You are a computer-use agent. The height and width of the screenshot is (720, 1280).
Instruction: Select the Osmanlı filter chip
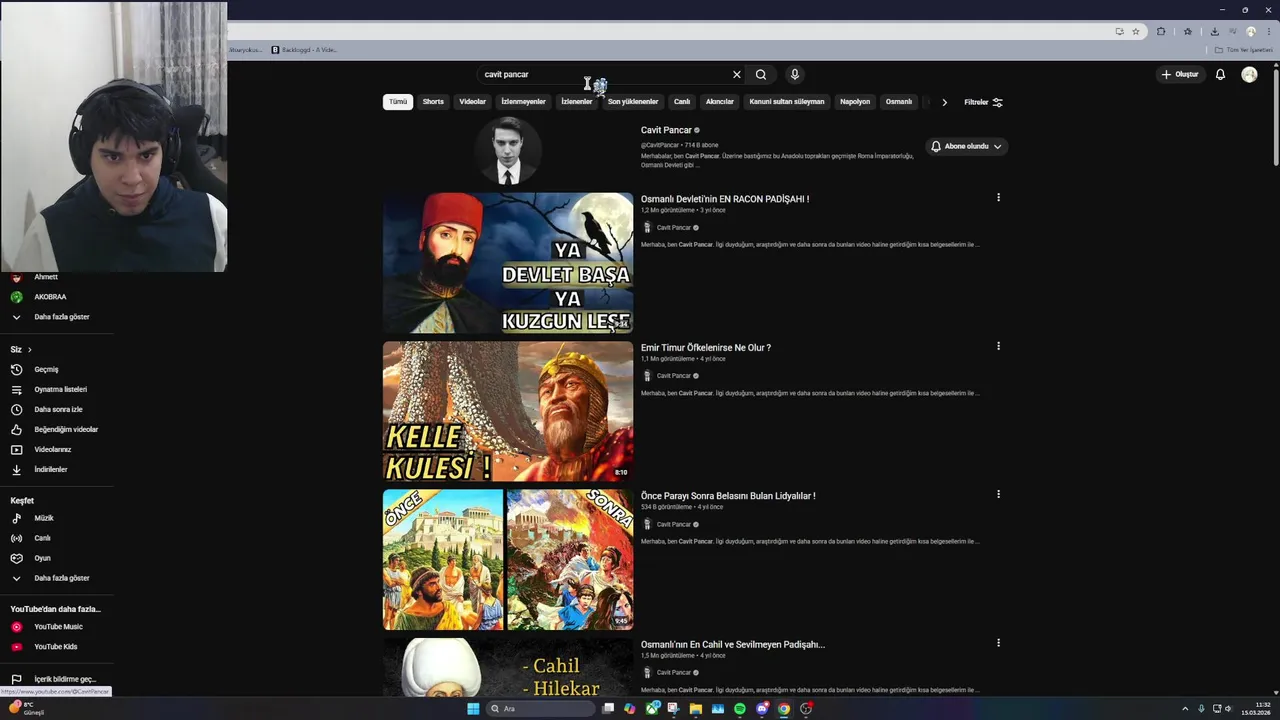point(899,102)
